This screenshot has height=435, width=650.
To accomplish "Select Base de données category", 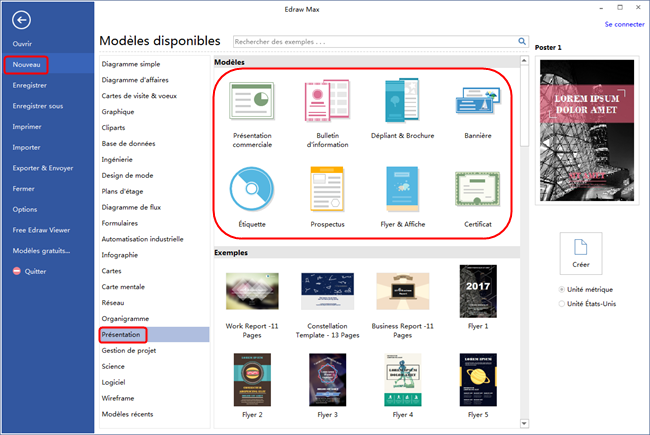I will click(x=129, y=143).
